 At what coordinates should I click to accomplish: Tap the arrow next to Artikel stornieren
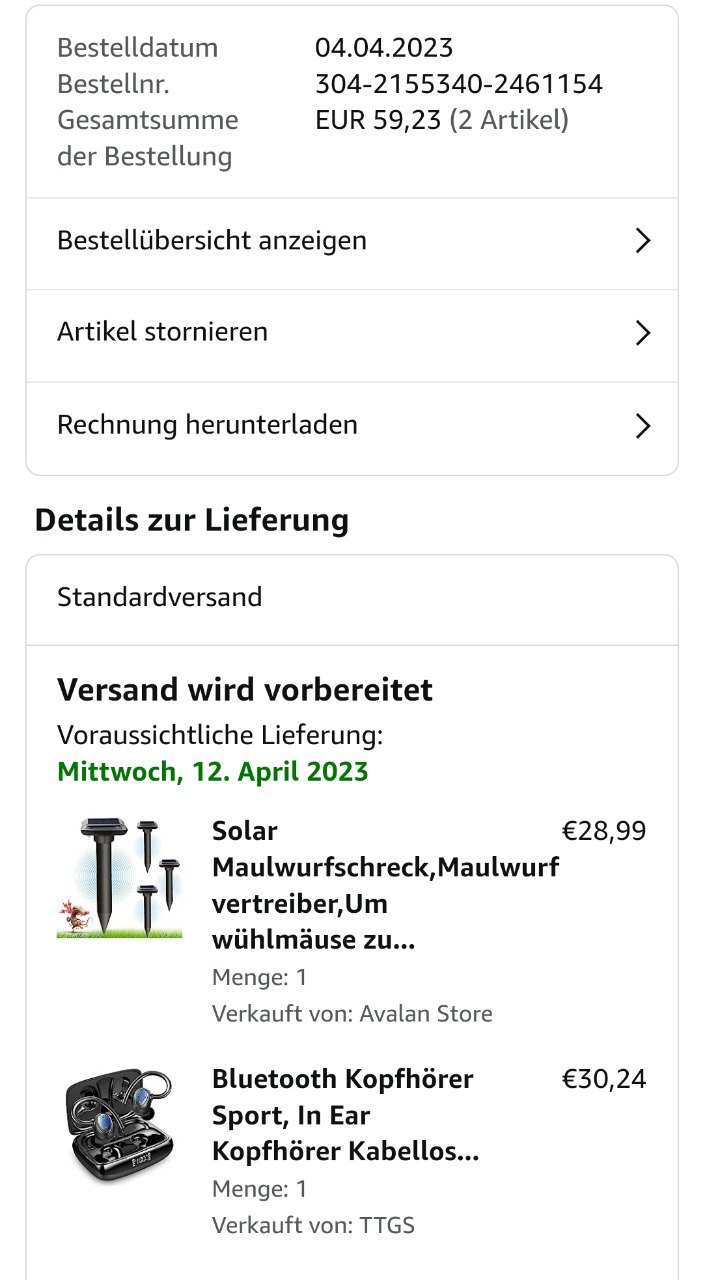coord(643,333)
